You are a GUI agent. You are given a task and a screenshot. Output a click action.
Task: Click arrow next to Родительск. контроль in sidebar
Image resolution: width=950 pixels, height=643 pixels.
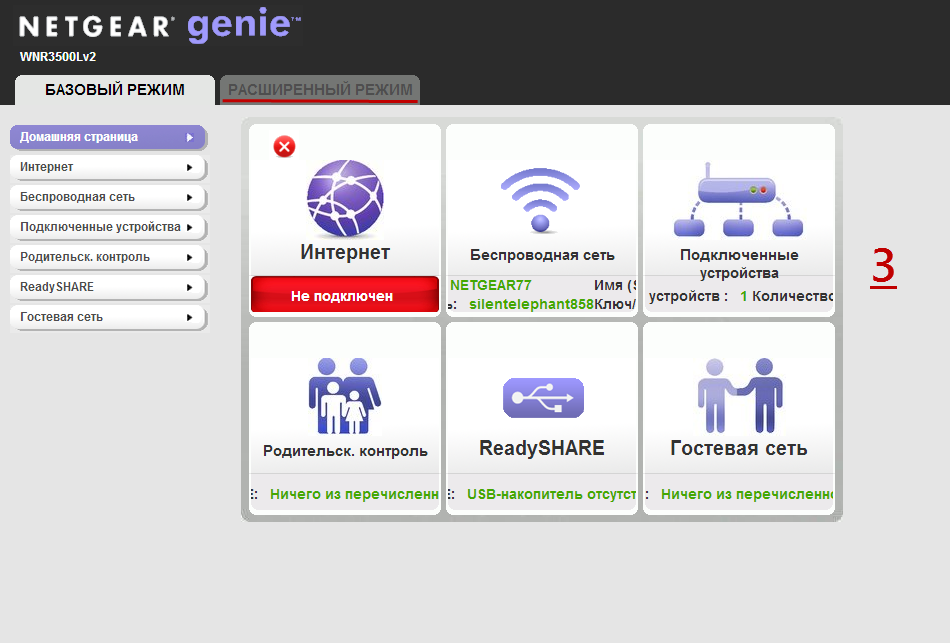pos(190,258)
